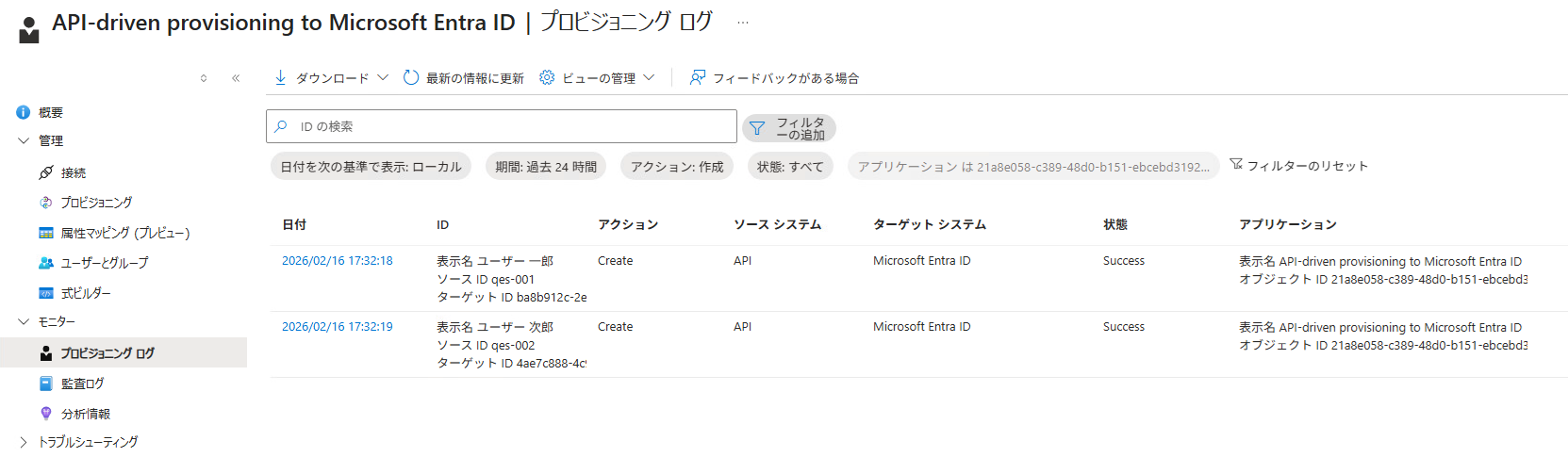
Task: Click the feedback person icon
Action: [697, 77]
